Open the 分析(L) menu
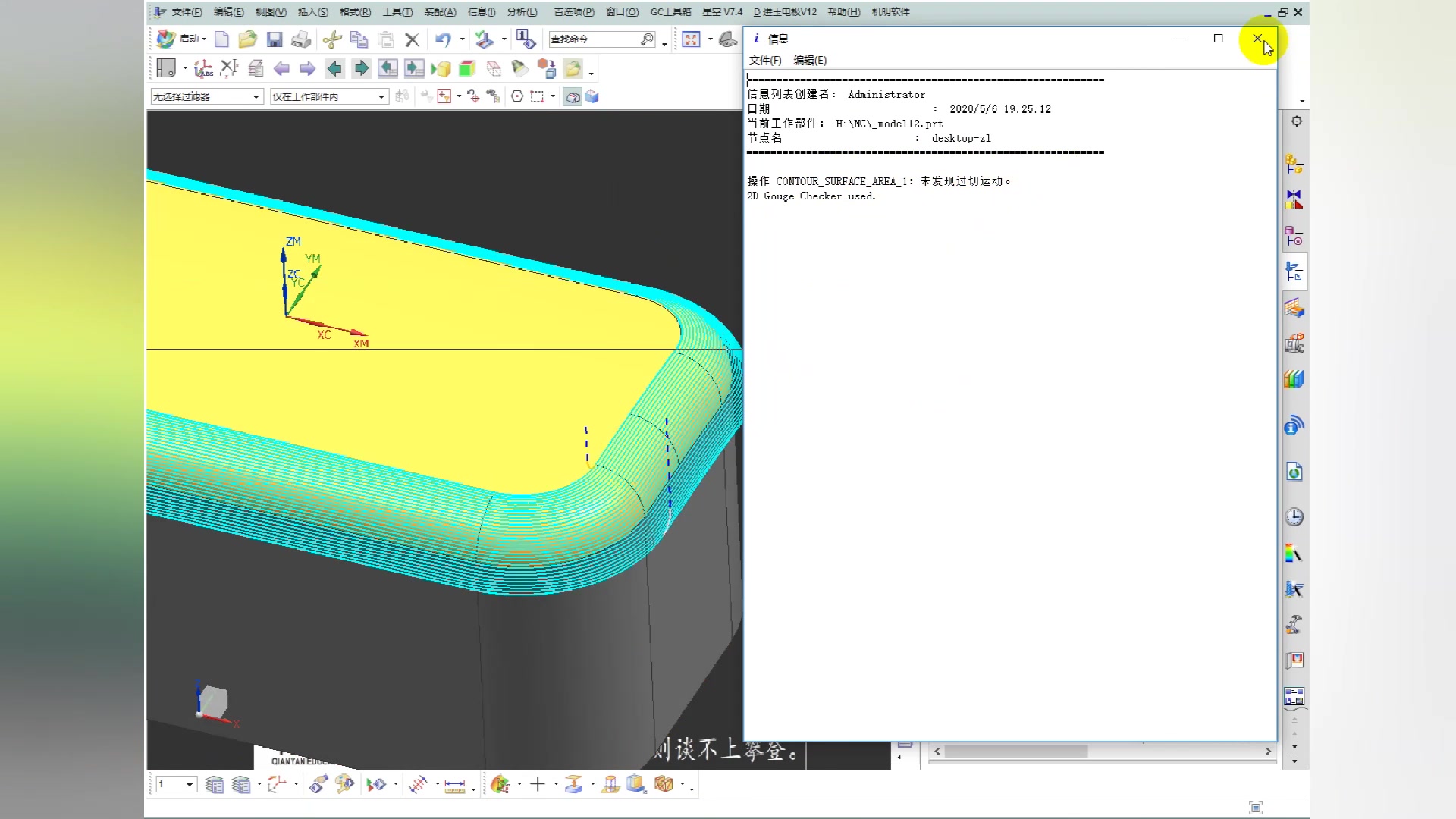1456x819 pixels. [522, 12]
